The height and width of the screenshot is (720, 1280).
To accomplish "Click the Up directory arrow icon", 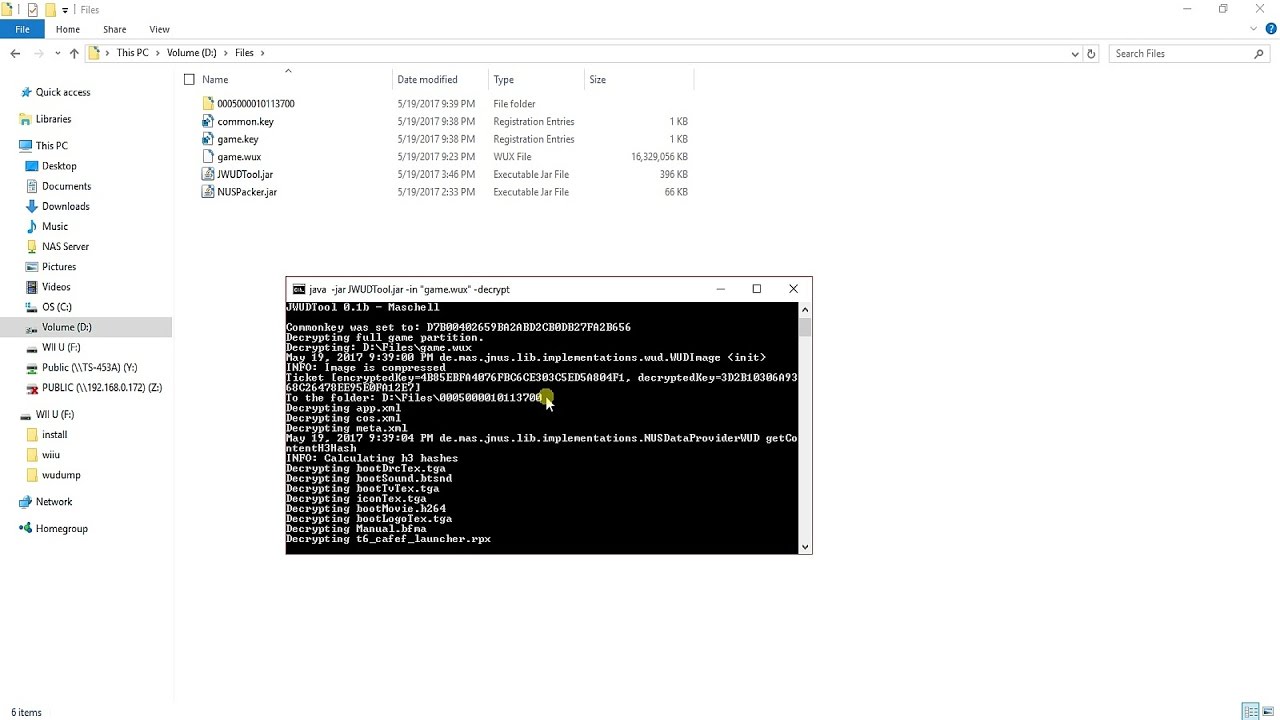I will coord(74,54).
